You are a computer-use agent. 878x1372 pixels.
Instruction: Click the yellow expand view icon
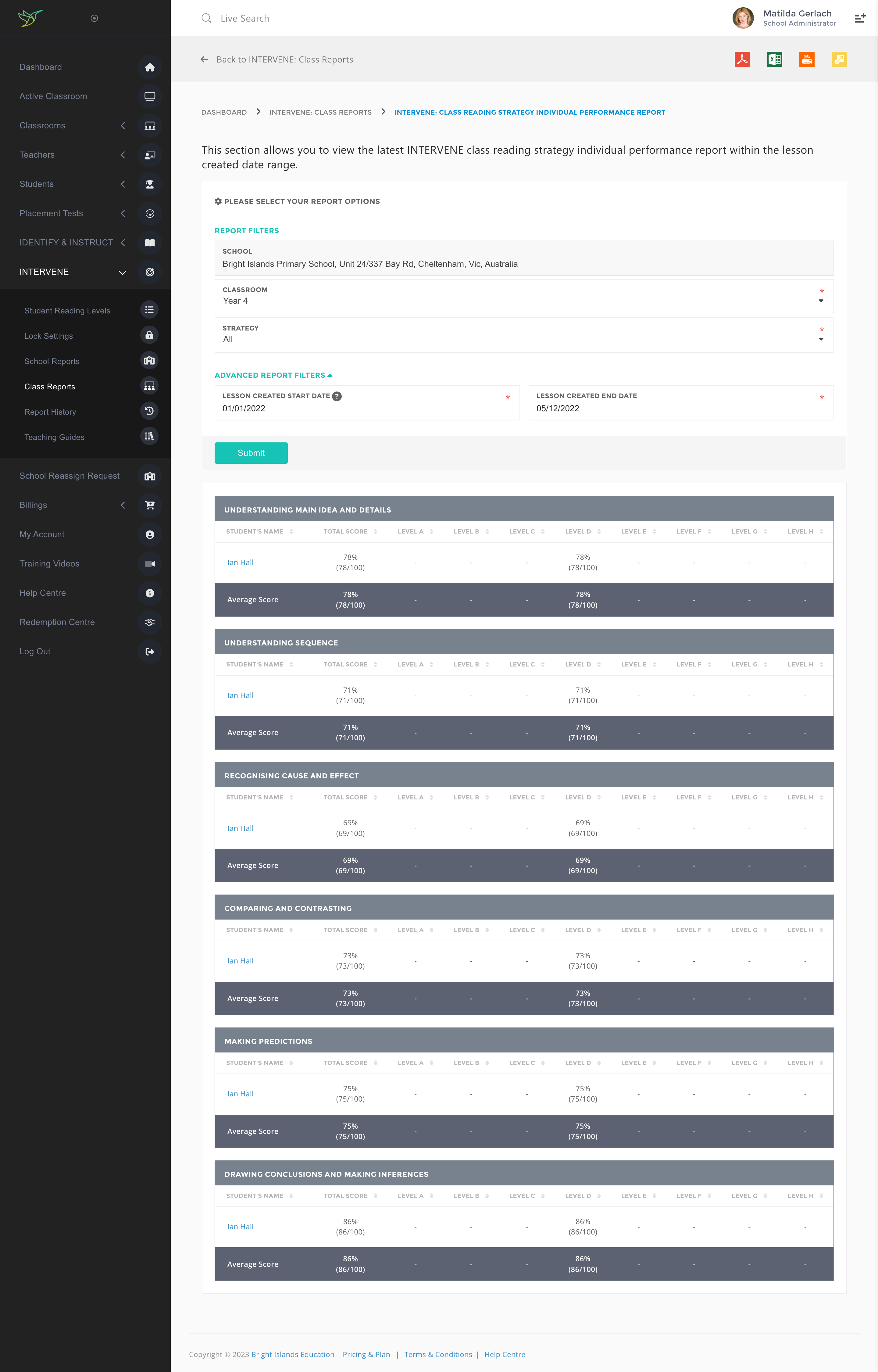839,59
